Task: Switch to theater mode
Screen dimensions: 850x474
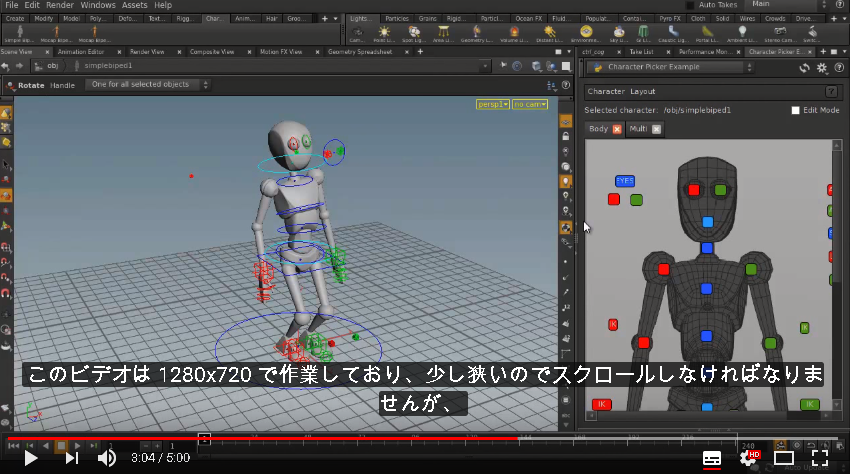Action: [x=784, y=458]
